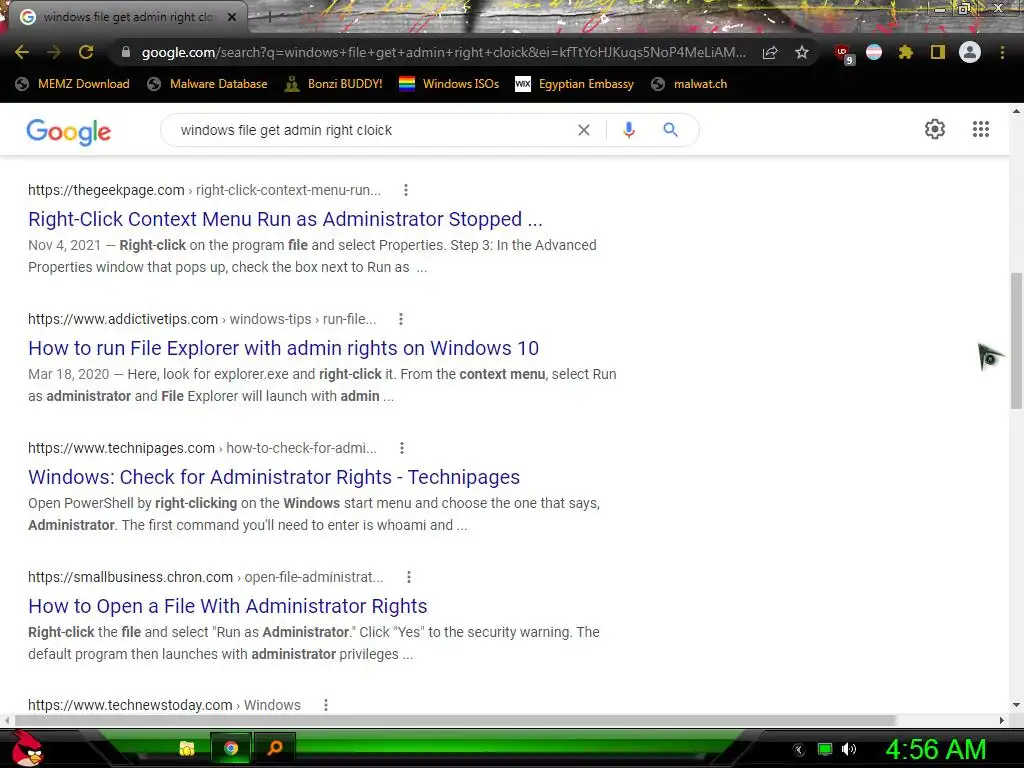The image size is (1024, 768).
Task: Submit search using the magnifier icon
Action: click(671, 130)
